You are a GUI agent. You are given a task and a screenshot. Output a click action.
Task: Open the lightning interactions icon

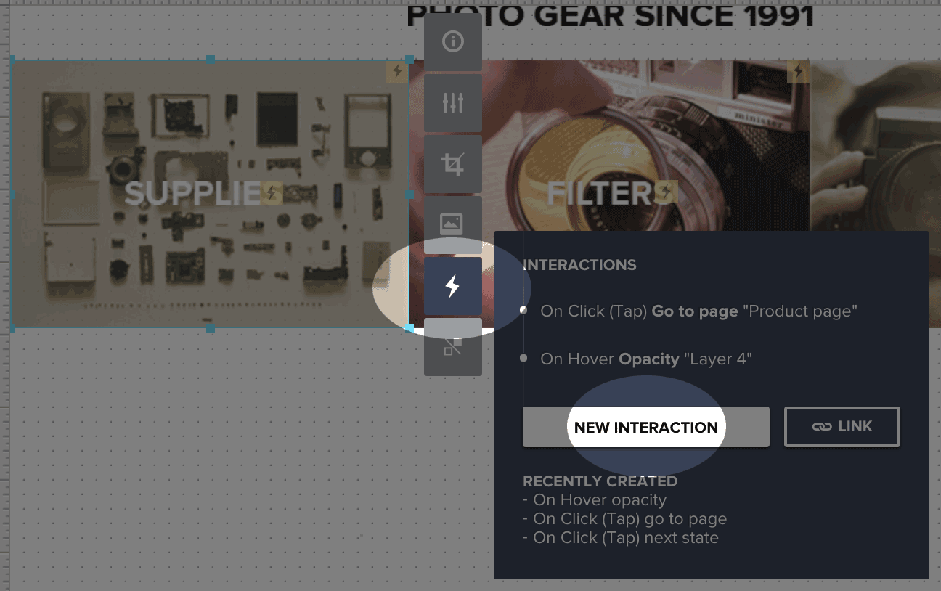452,286
